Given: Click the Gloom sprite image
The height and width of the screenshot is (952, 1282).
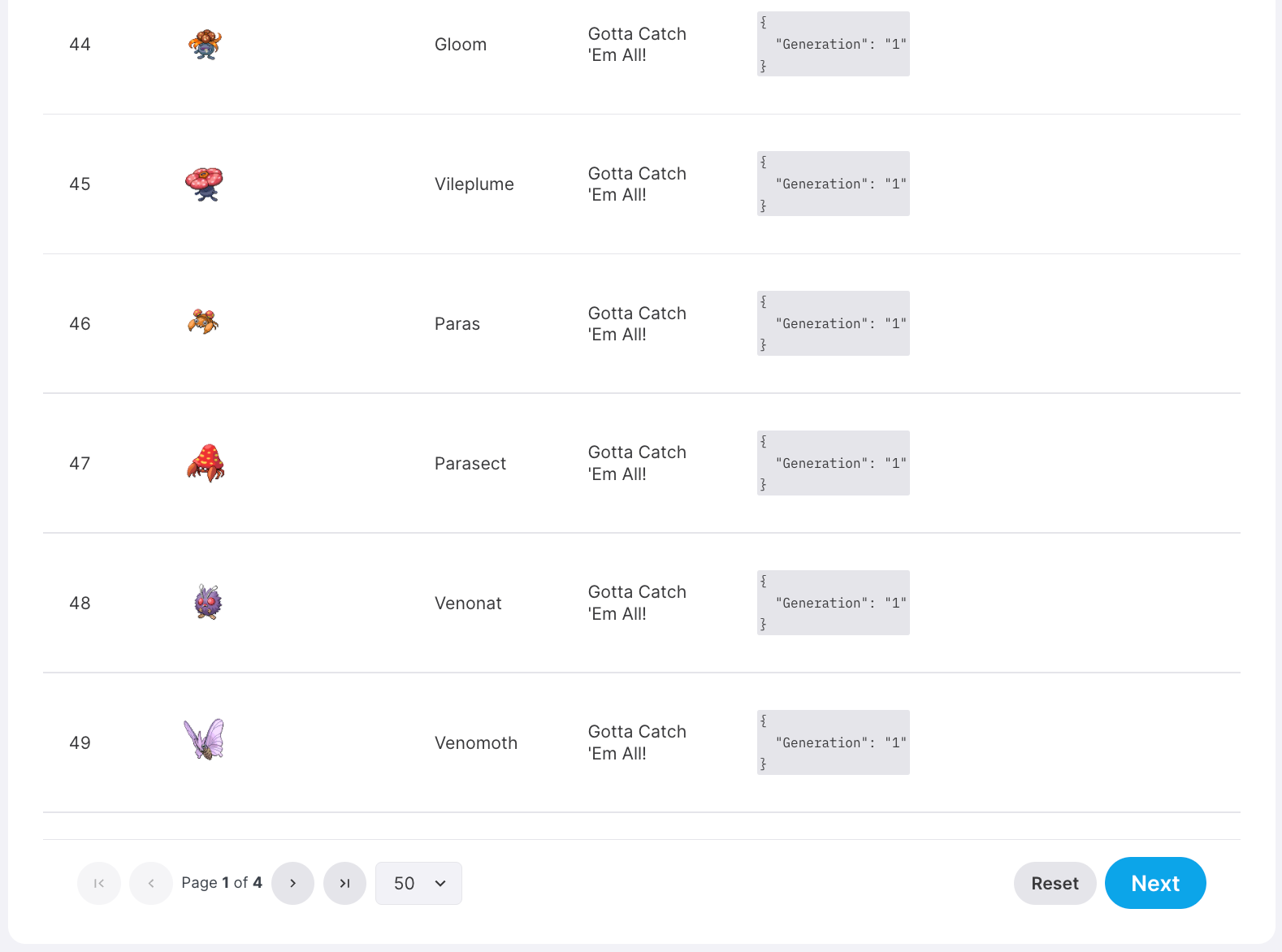Looking at the screenshot, I should click(x=205, y=44).
